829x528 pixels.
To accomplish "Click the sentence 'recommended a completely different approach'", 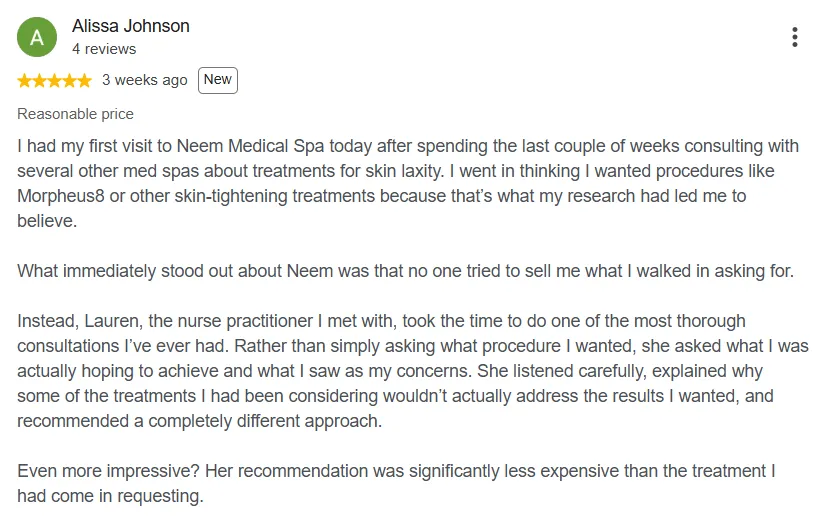I will [x=199, y=421].
